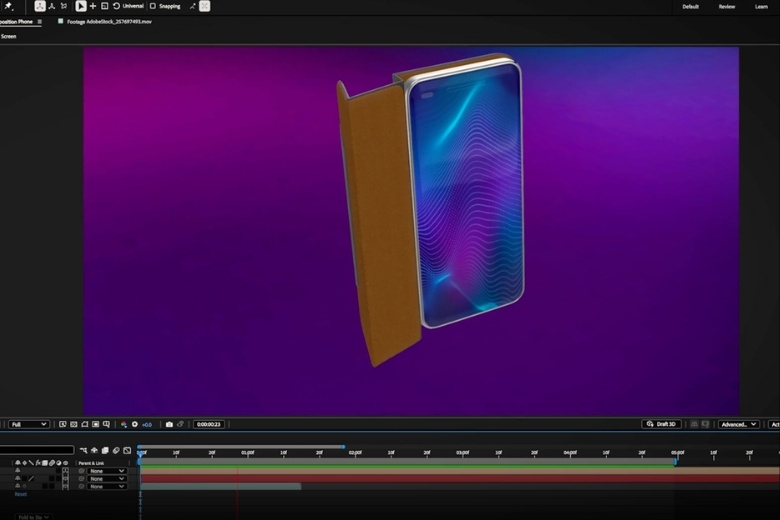Open the Footage AdobeStock_257697493.mov tab

pos(109,21)
